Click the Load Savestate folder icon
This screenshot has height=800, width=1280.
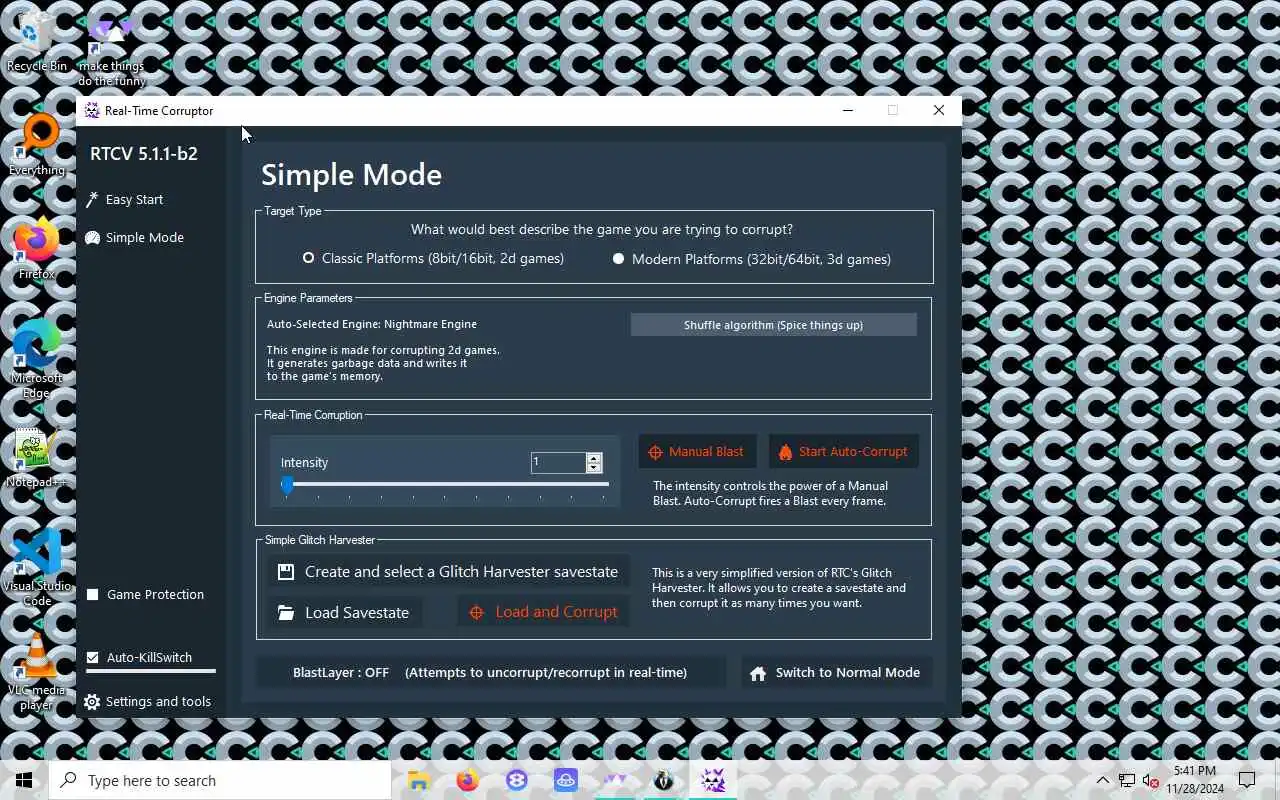tap(286, 613)
